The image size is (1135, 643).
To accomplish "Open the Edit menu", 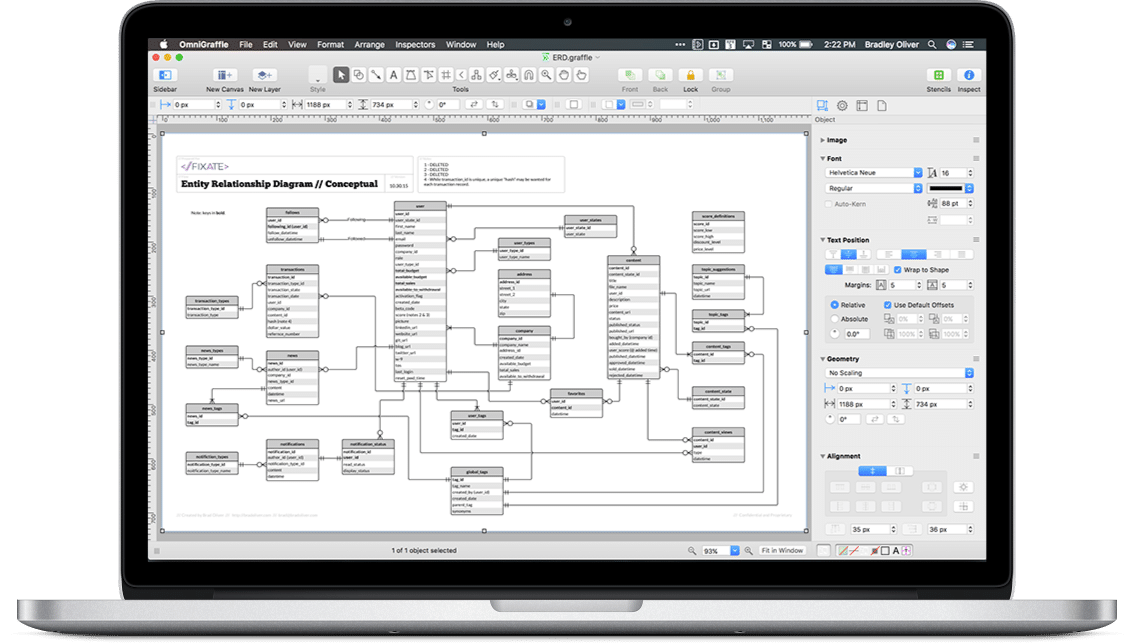I will coord(270,44).
